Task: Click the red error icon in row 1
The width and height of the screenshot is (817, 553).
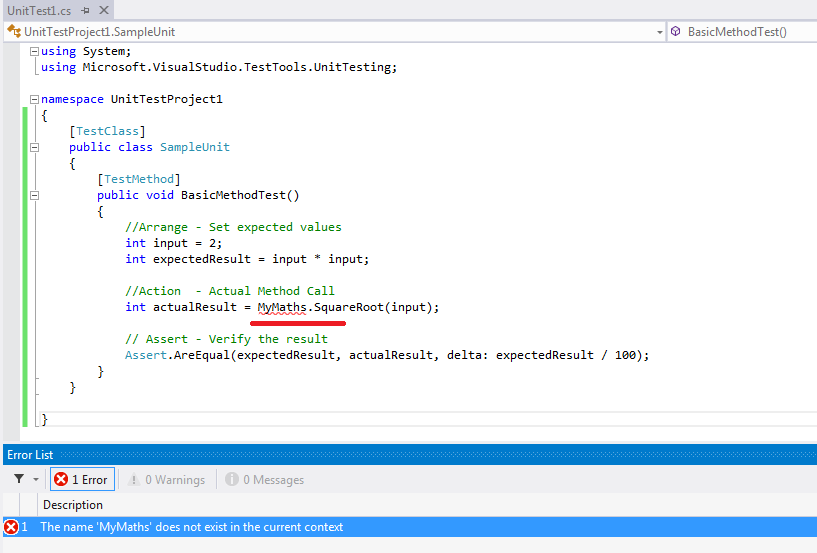Action: (11, 527)
